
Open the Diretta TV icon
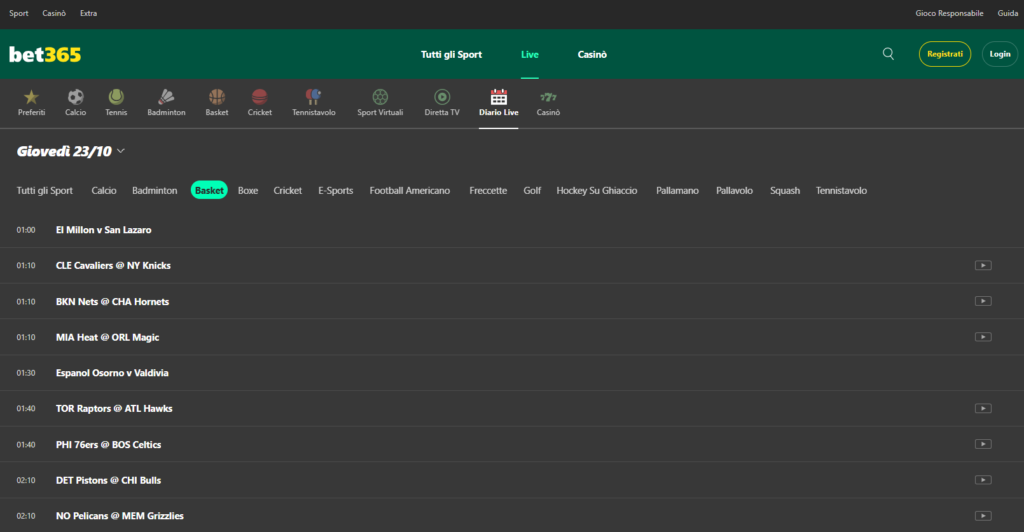tap(442, 98)
